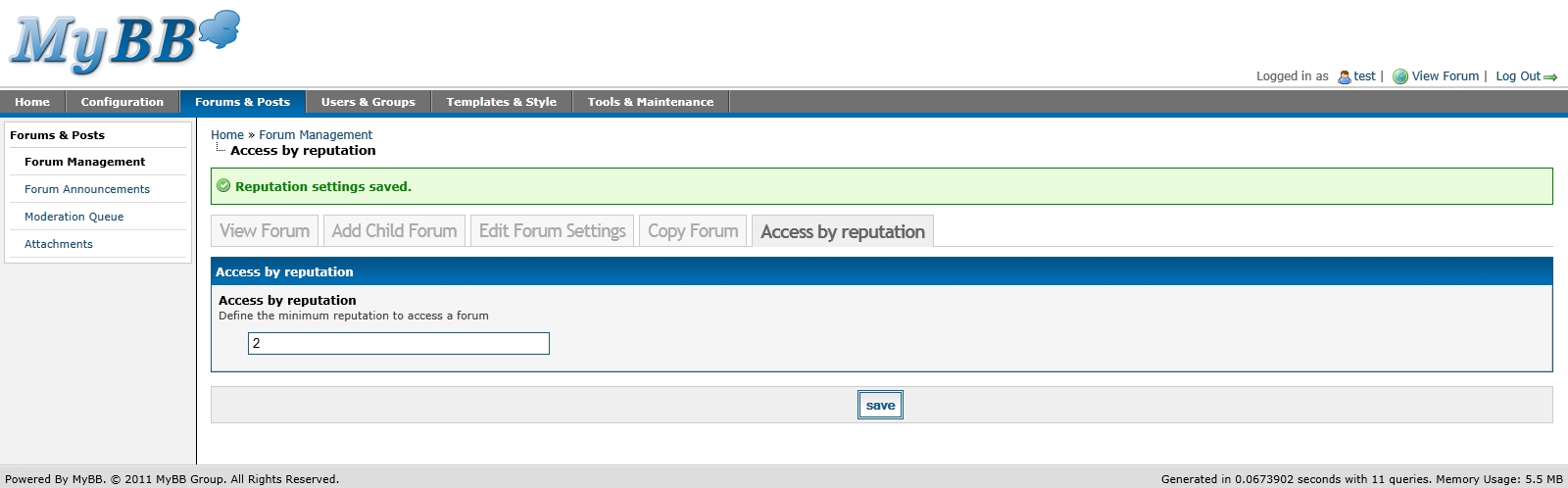
Task: Go to Moderation Queue
Action: [73, 217]
